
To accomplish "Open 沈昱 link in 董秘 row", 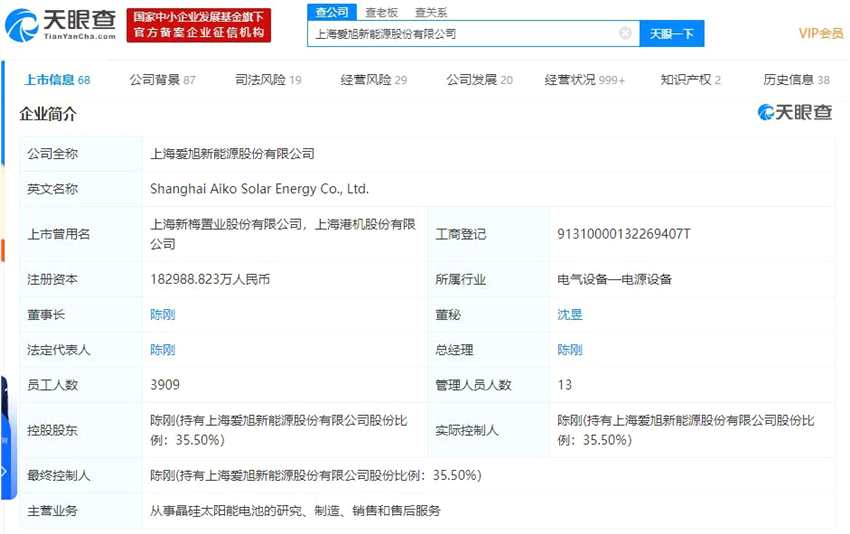I will (570, 314).
